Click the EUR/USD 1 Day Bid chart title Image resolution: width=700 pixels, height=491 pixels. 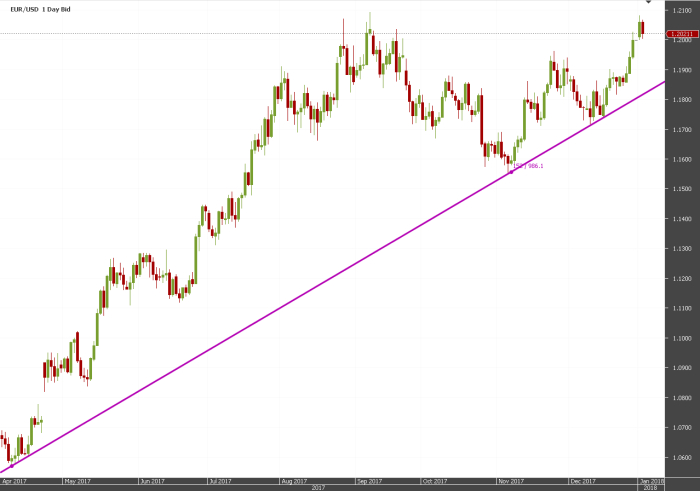tap(40, 9)
